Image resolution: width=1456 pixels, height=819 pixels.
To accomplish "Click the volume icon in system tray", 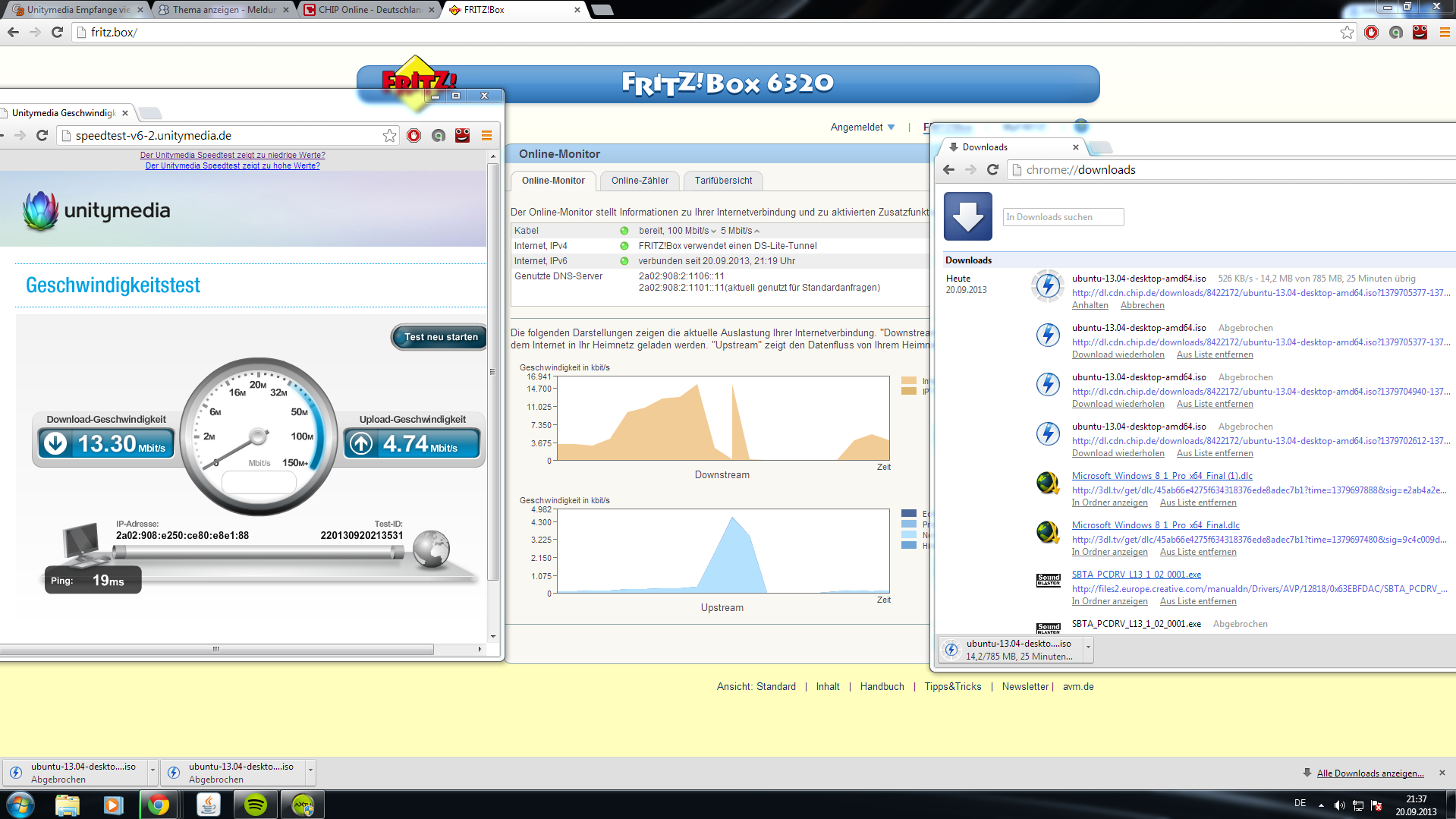I will click(x=1340, y=805).
